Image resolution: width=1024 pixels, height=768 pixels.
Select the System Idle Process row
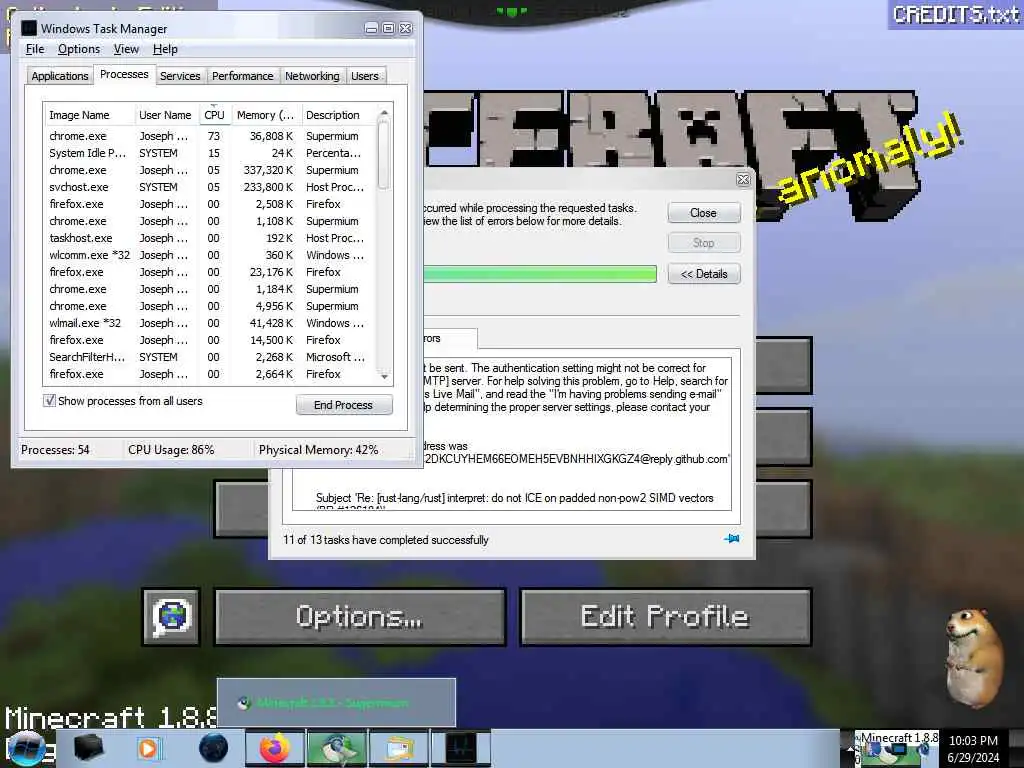point(210,153)
